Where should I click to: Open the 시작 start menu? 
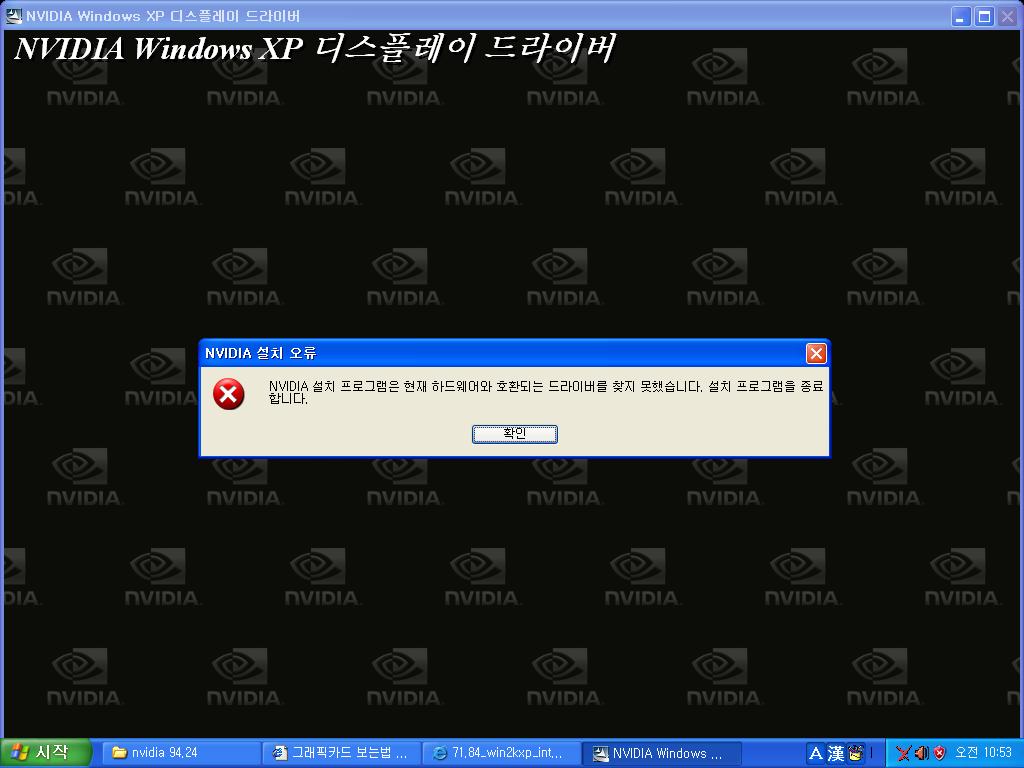[44, 752]
